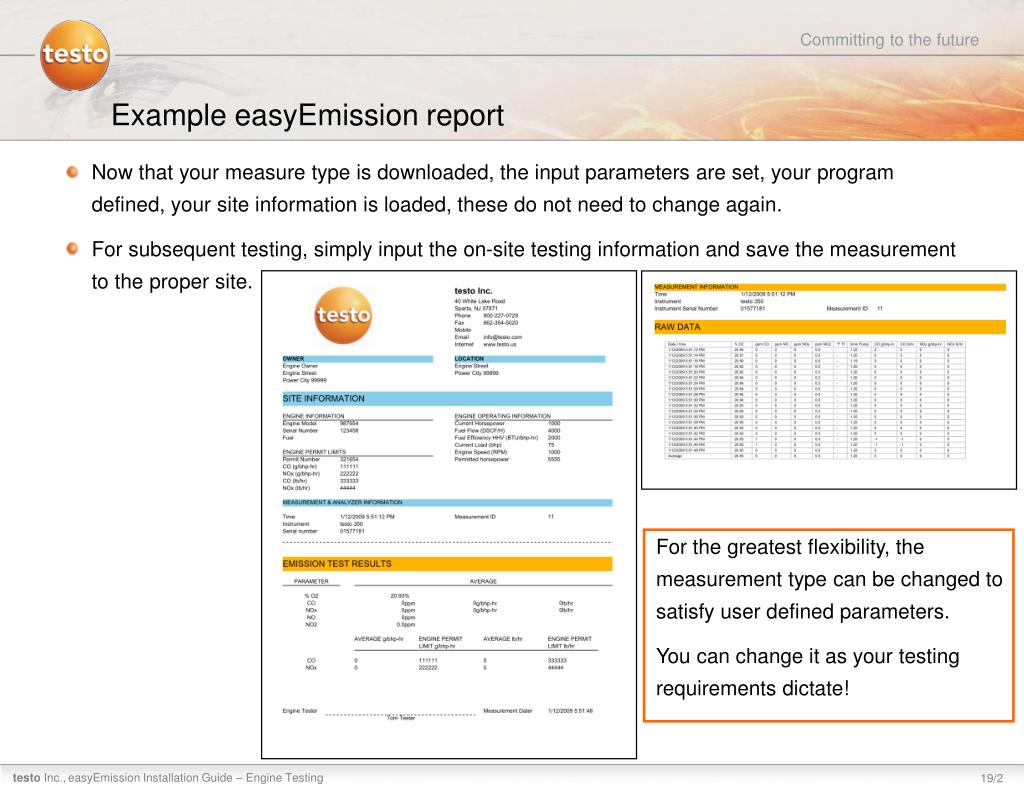Click the 'SITE INFORMATION' blue header bar
Viewport: 1024px width, 791px height.
click(447, 398)
